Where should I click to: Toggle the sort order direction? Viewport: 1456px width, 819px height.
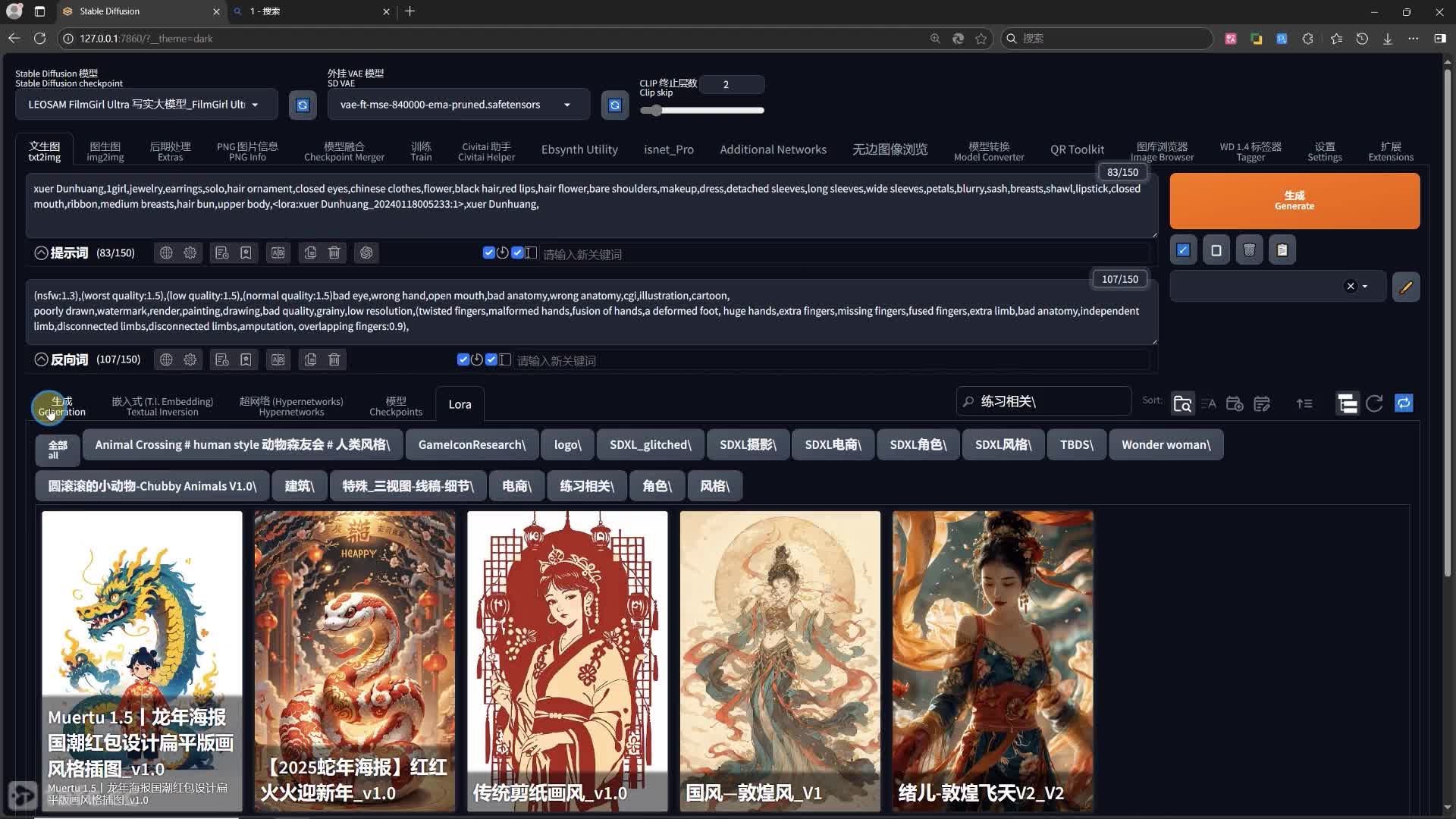1304,403
